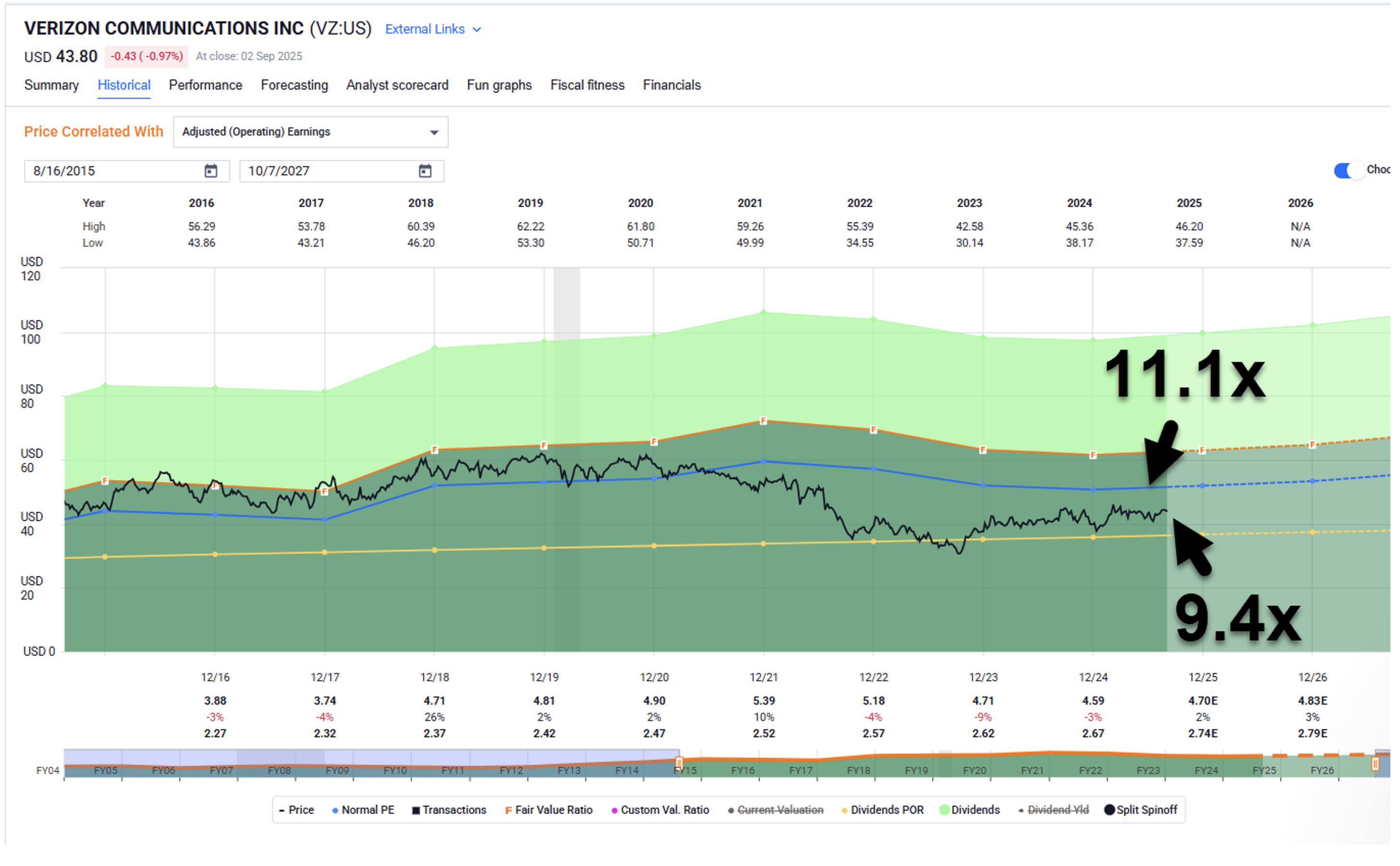Click the 12/18 growth rate 26%
The image size is (1400, 866).
[x=434, y=717]
